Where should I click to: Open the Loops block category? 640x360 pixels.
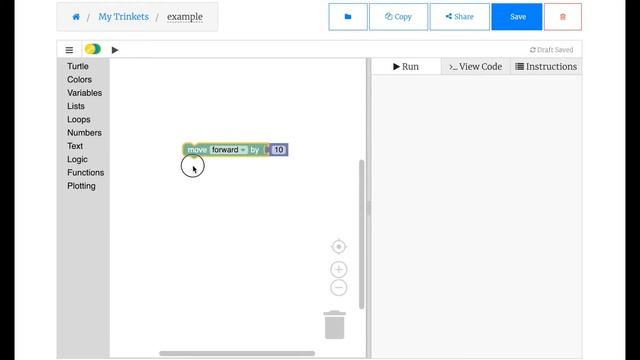point(79,120)
